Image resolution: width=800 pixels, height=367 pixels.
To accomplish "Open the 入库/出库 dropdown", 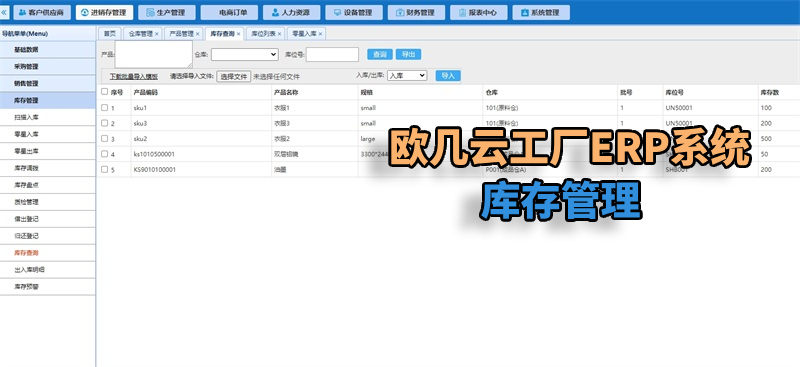I will [407, 75].
